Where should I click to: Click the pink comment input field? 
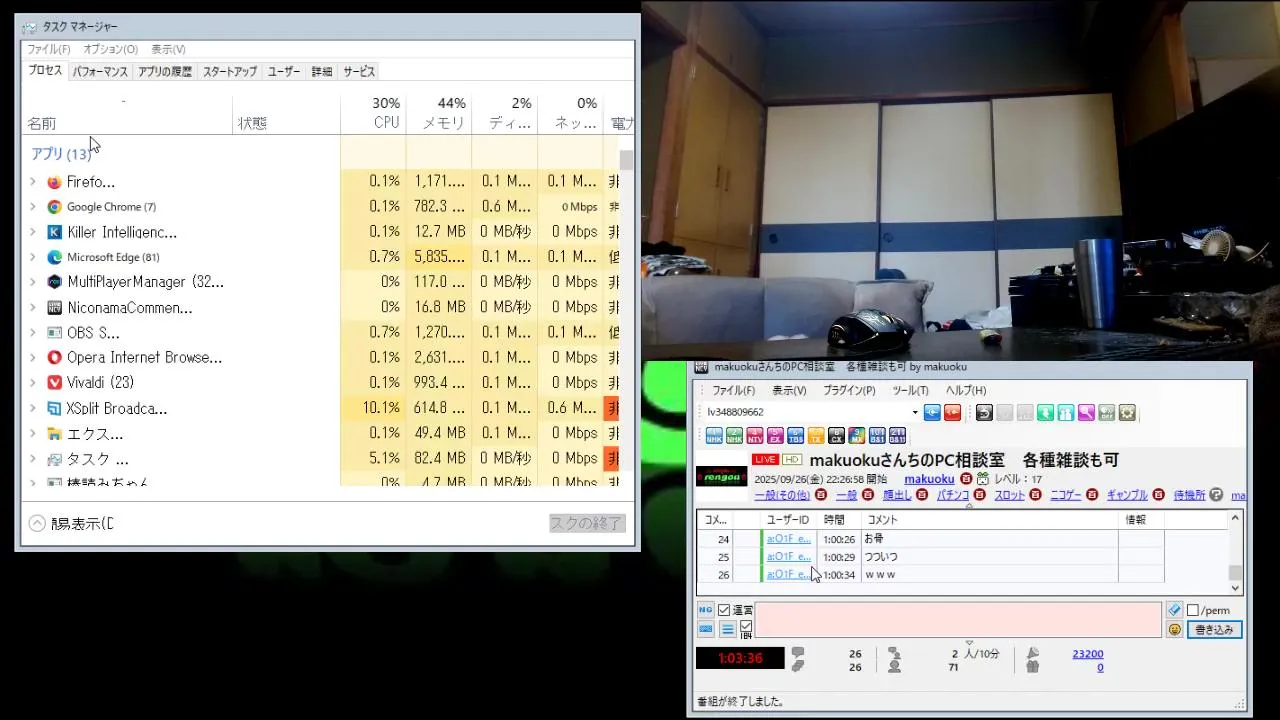coord(958,620)
